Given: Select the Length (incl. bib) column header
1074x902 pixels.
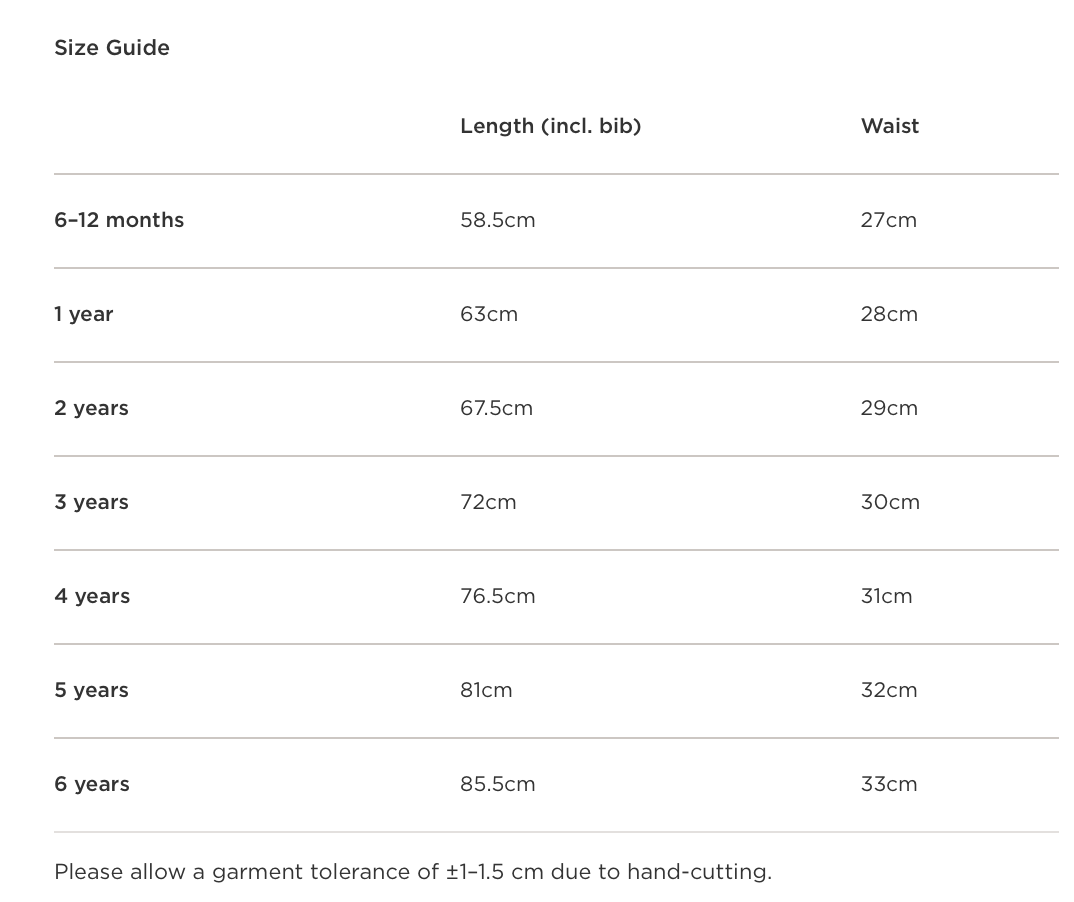Looking at the screenshot, I should [x=550, y=126].
